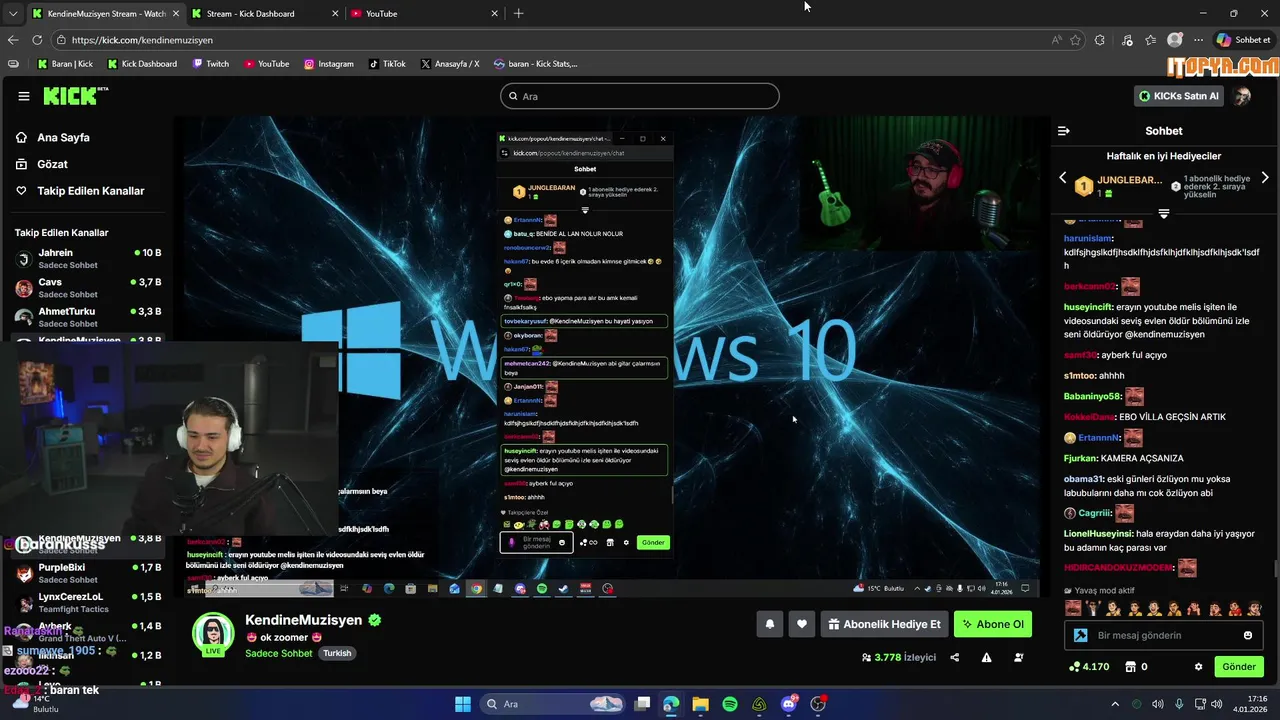Open chat settings gear icon

click(x=1198, y=667)
